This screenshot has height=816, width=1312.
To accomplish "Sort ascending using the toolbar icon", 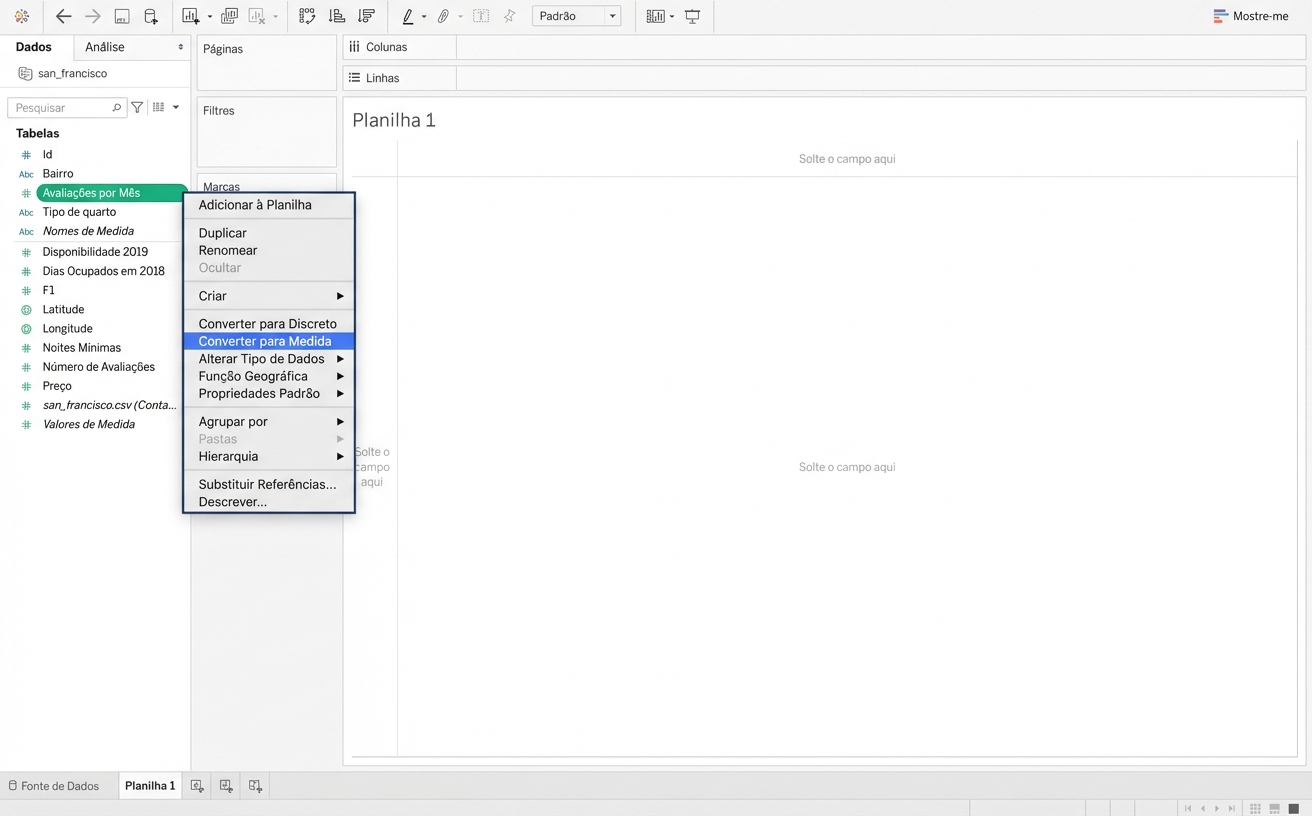I will (337, 16).
